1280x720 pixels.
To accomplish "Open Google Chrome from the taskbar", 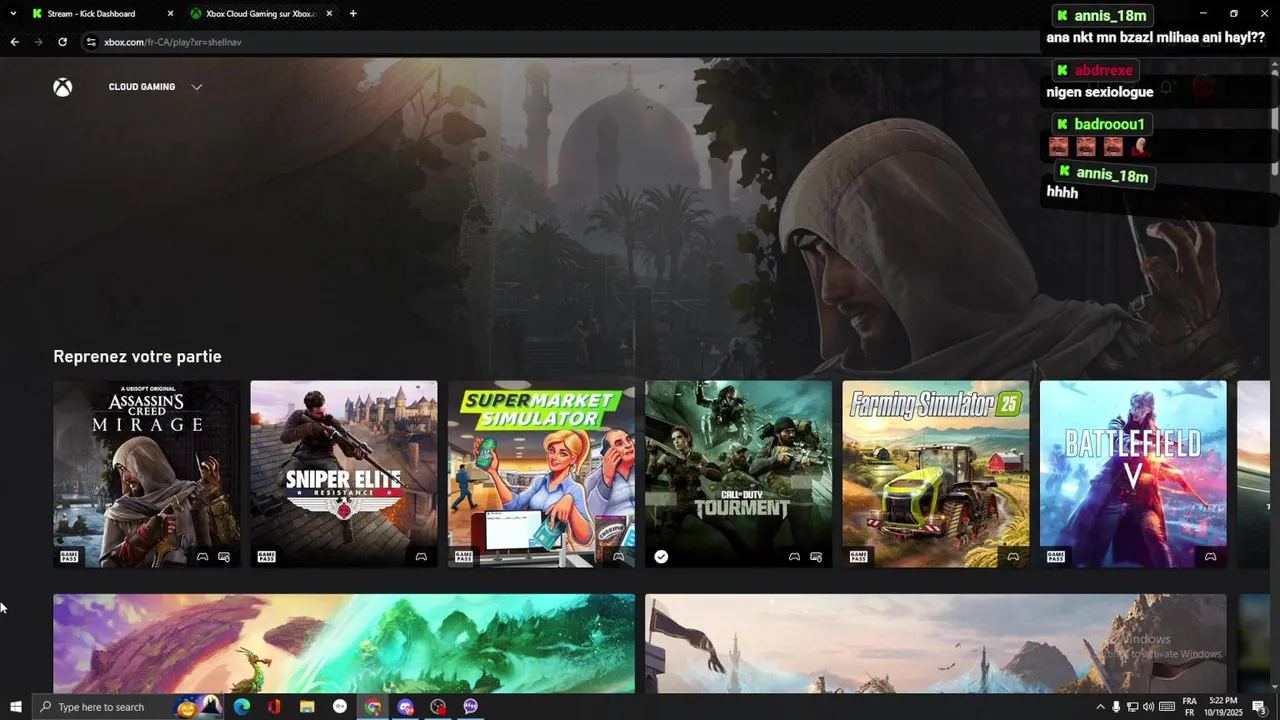I will tap(373, 707).
